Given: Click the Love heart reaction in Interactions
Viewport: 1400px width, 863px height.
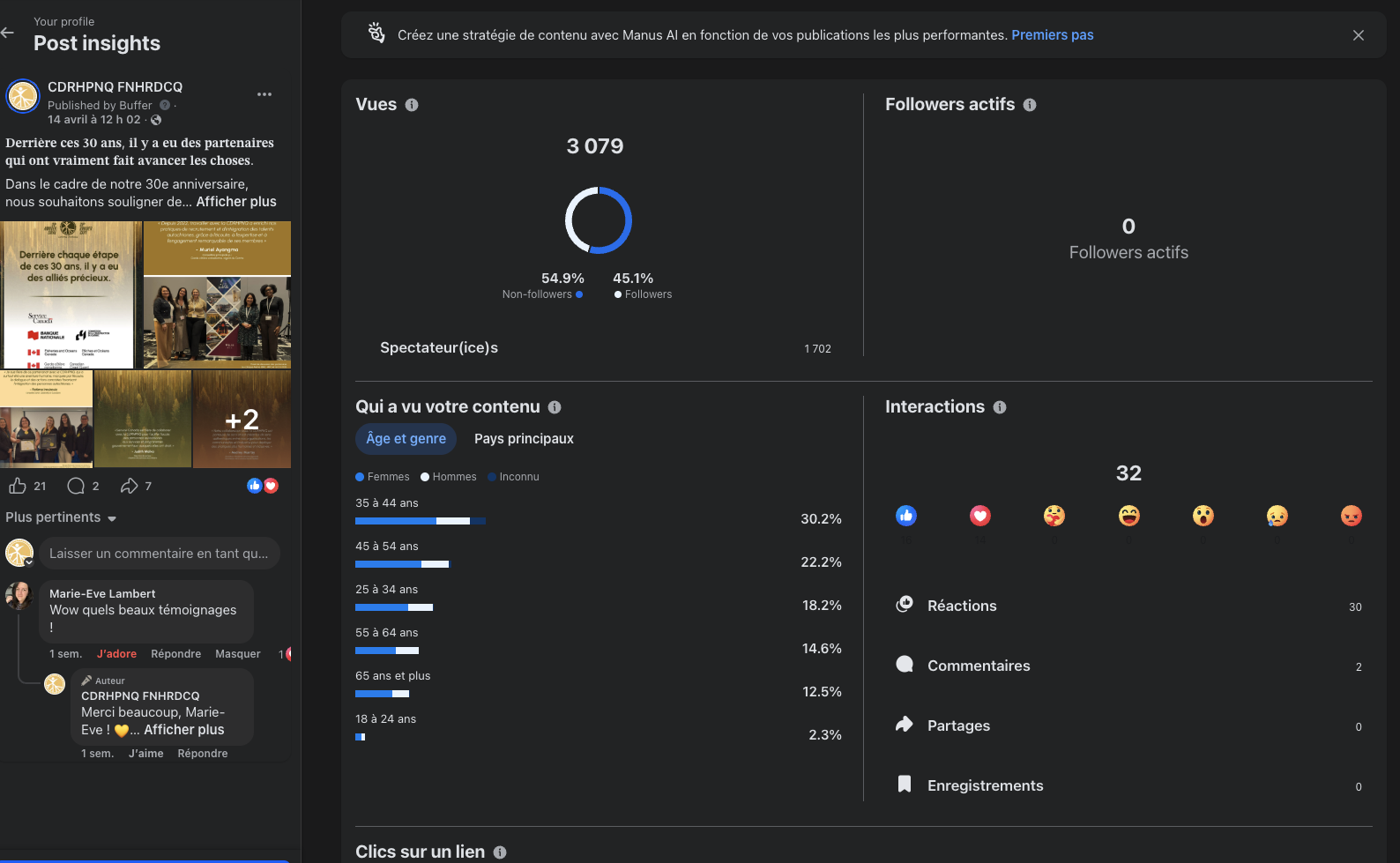Looking at the screenshot, I should (980, 516).
